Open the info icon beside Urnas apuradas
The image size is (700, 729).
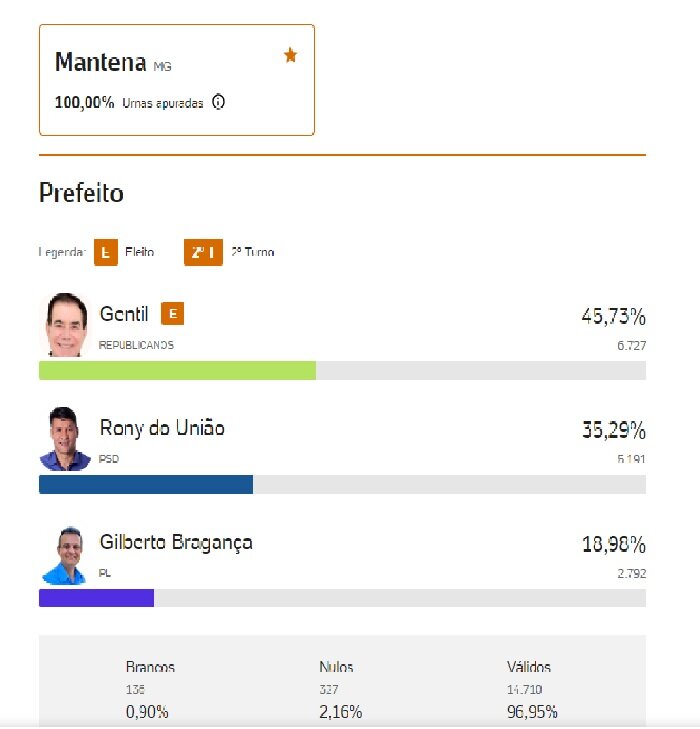point(218,102)
